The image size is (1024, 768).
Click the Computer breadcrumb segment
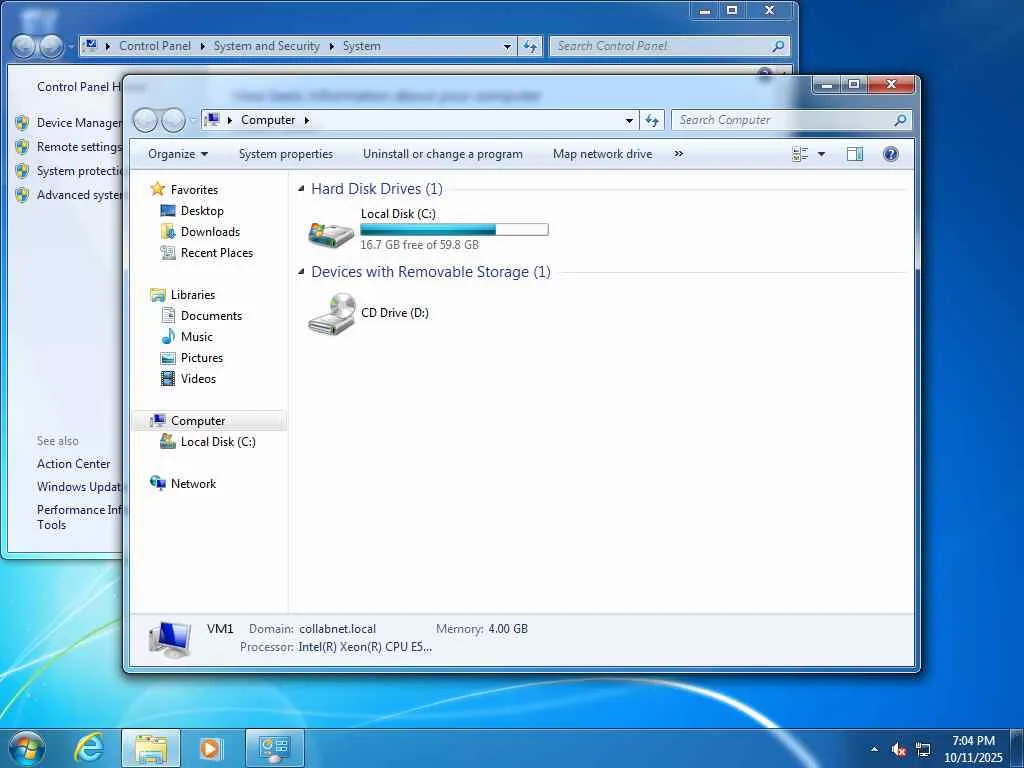pos(268,120)
